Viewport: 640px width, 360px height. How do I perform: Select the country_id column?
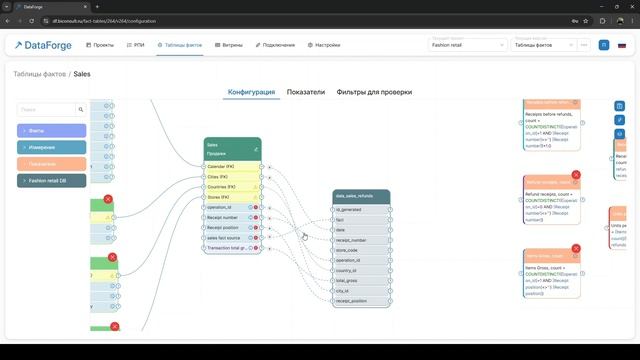pos(361,270)
